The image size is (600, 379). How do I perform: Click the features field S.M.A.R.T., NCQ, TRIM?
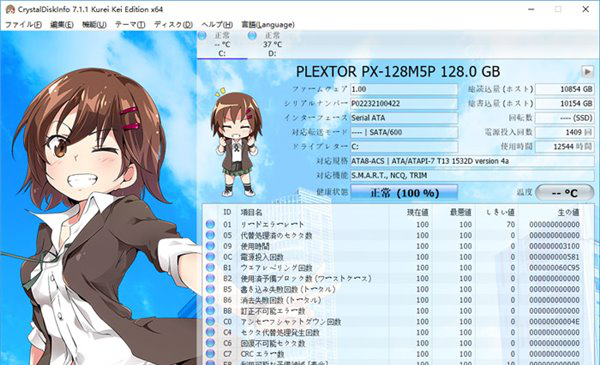472,175
